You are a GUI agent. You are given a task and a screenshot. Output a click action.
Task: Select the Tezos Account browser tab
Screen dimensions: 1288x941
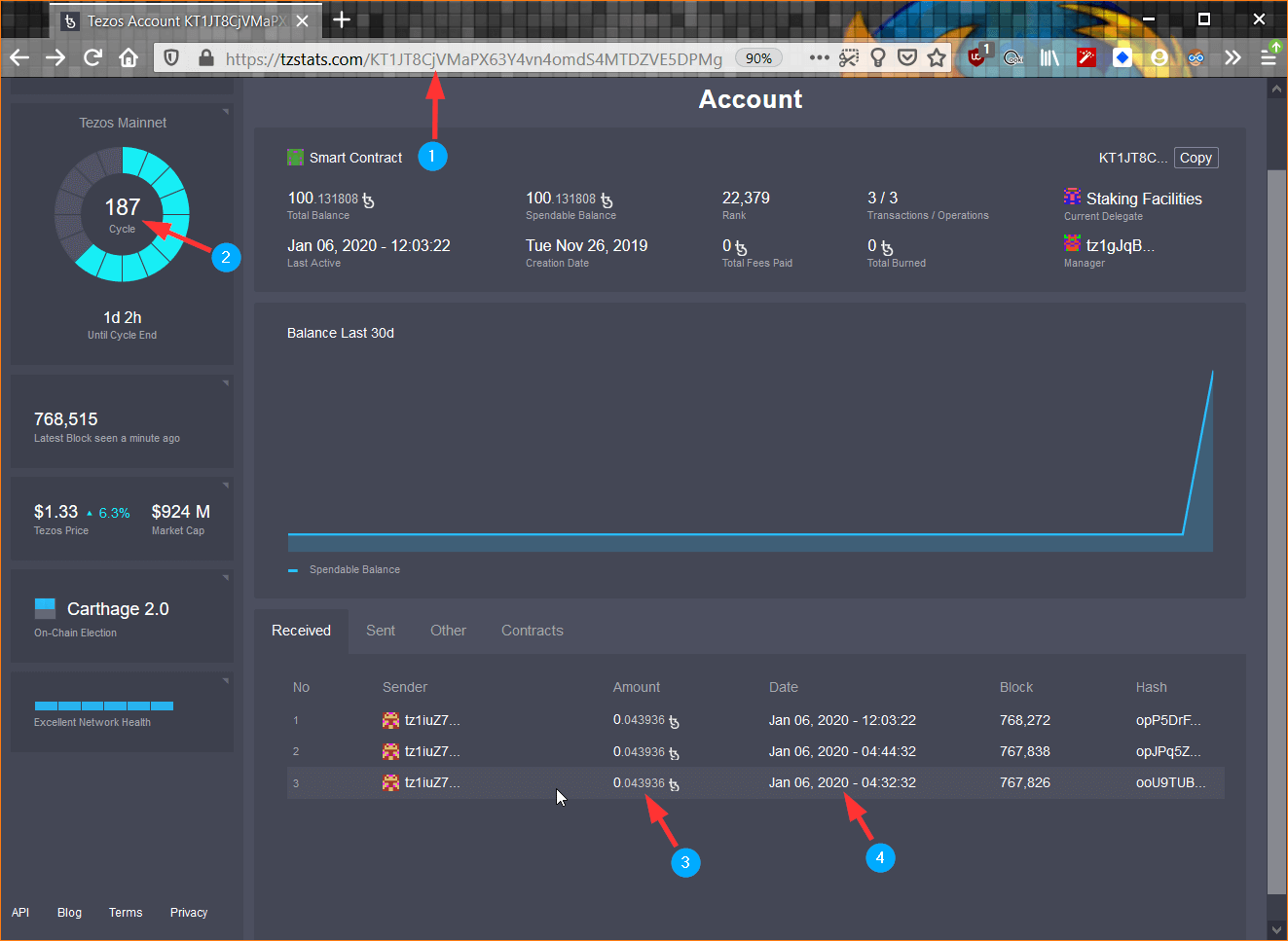pyautogui.click(x=186, y=21)
